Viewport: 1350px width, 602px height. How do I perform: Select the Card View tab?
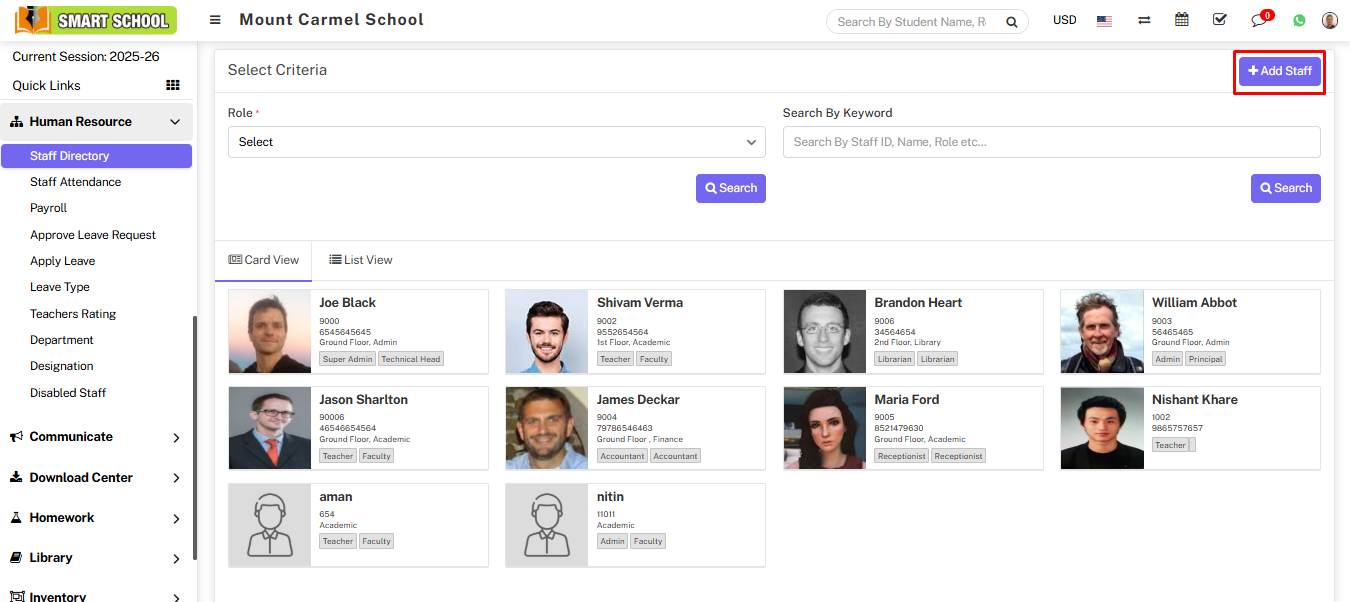click(x=263, y=259)
